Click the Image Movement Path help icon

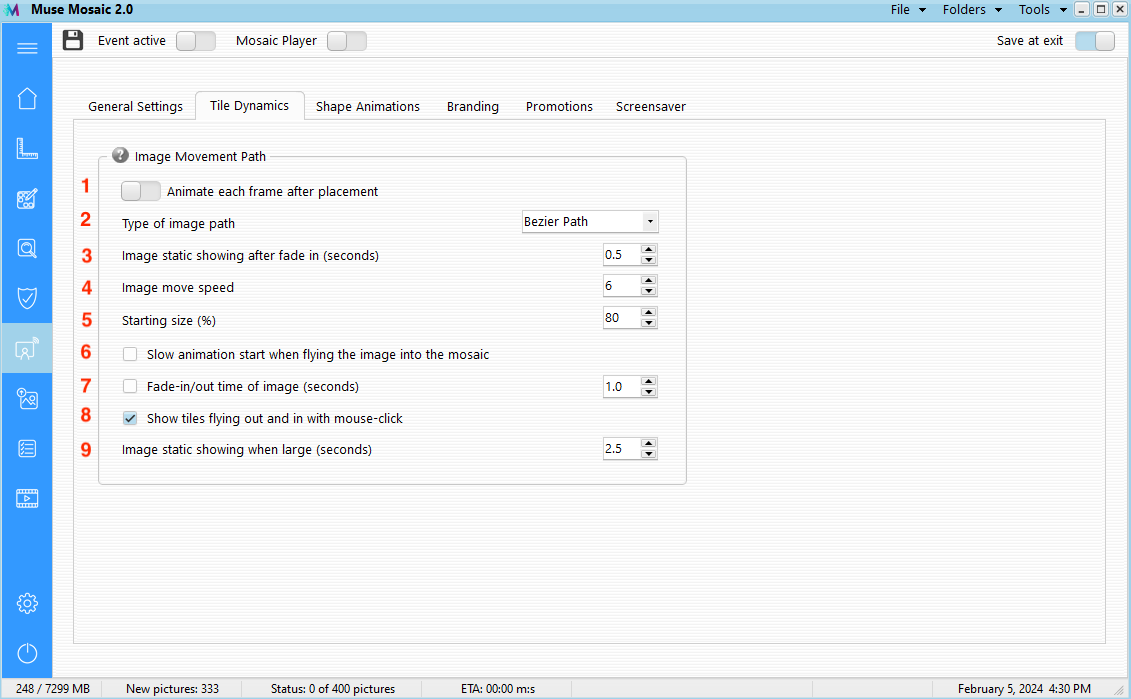pyautogui.click(x=120, y=155)
